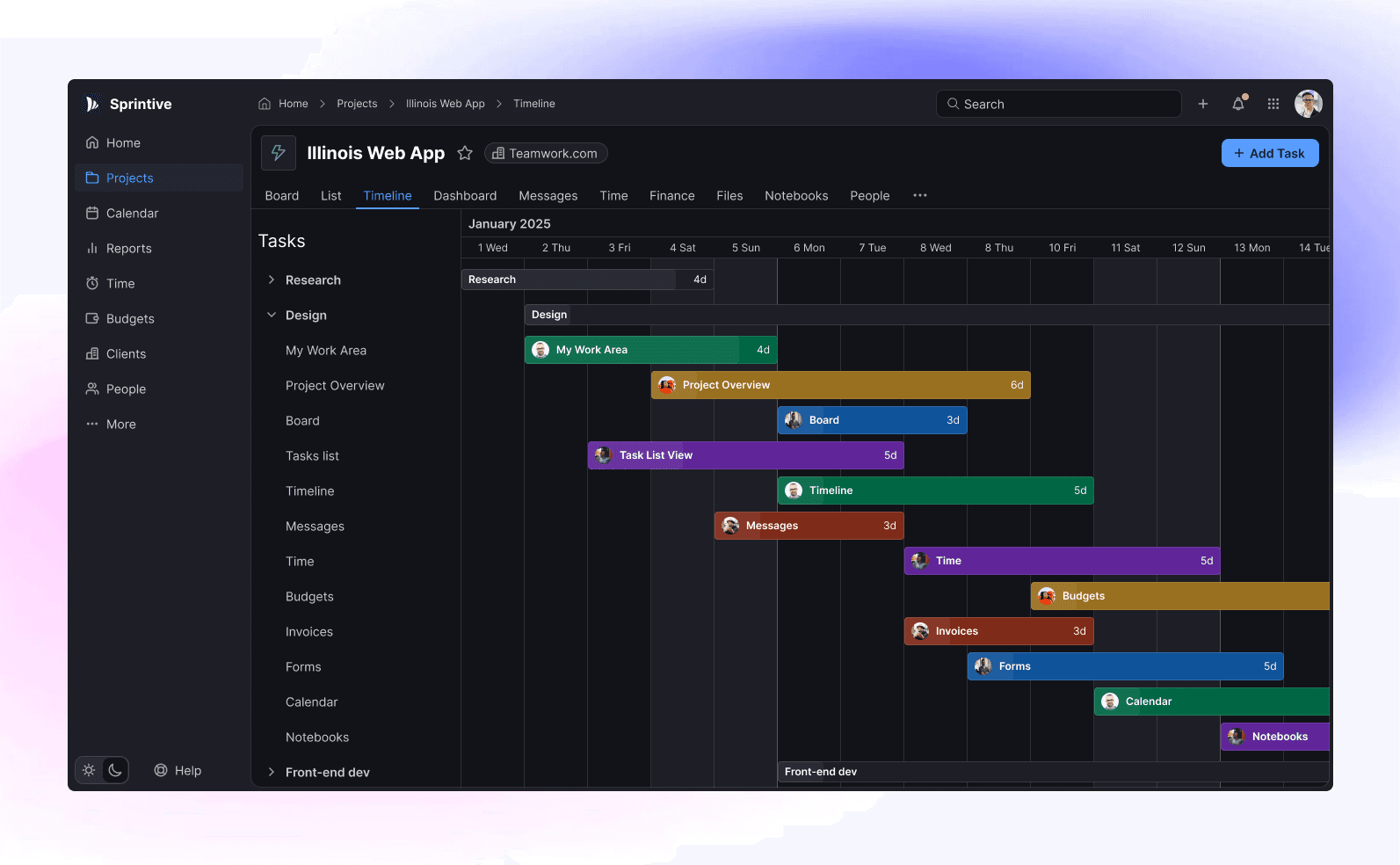Image resolution: width=1400 pixels, height=865 pixels.
Task: Collapse the Design task group
Action: click(x=272, y=315)
